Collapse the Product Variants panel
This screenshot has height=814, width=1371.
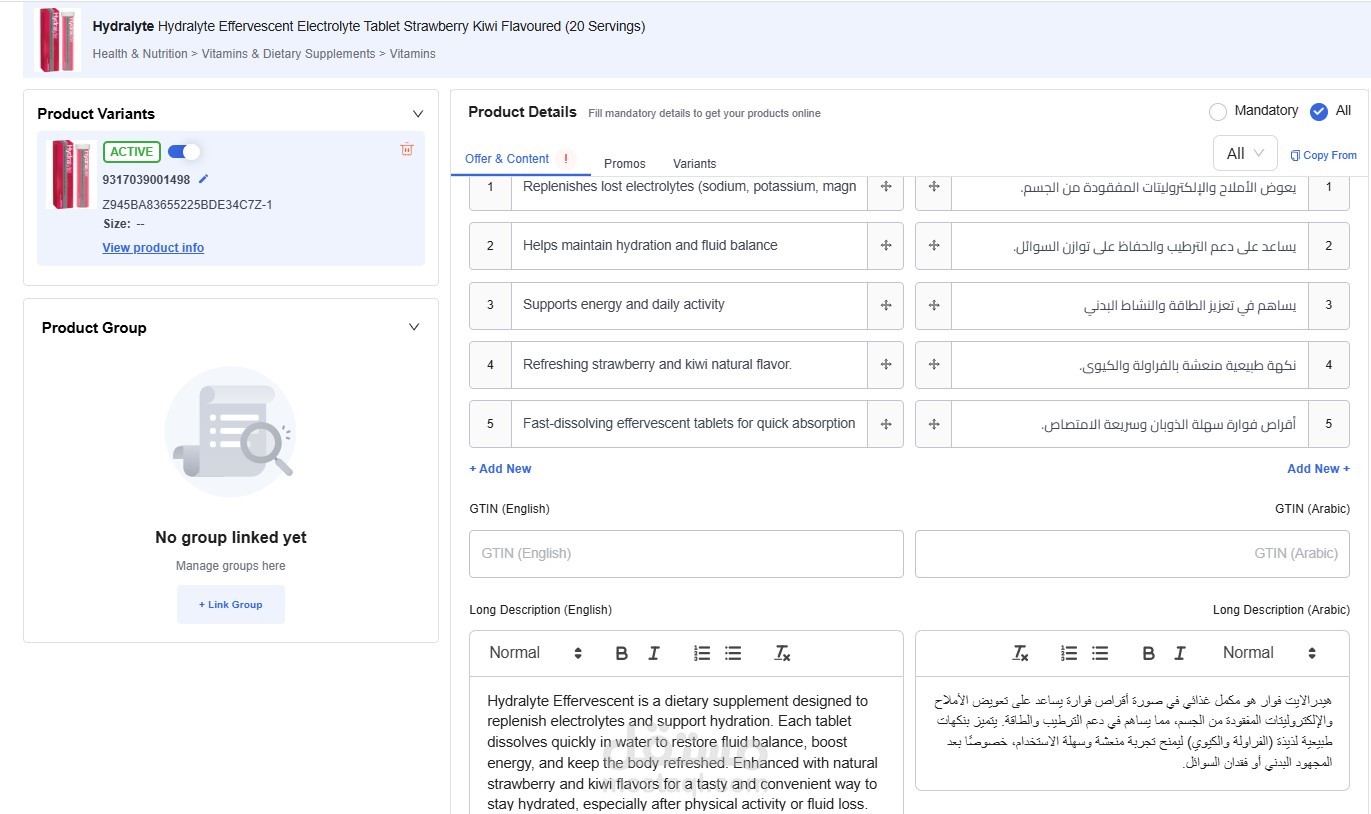[418, 114]
